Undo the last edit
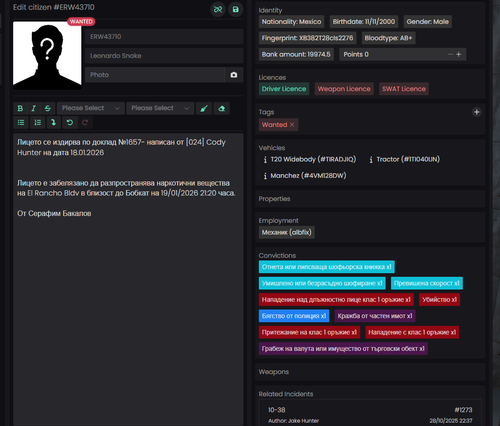 point(70,123)
